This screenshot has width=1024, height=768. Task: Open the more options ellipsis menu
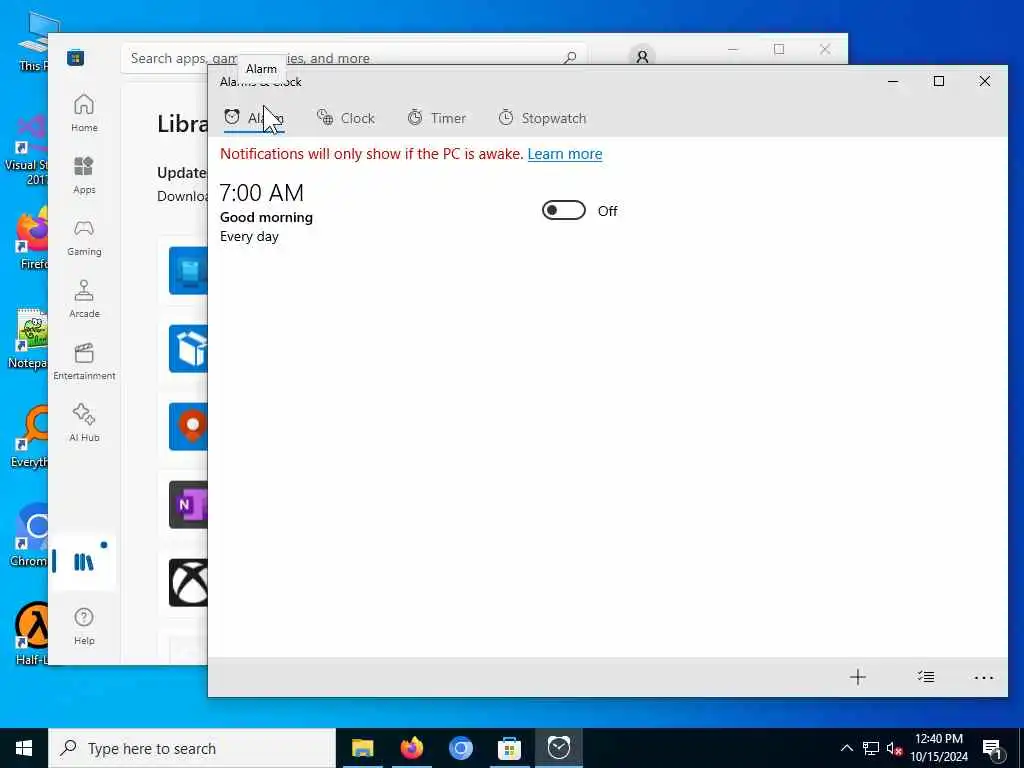pyautogui.click(x=984, y=678)
